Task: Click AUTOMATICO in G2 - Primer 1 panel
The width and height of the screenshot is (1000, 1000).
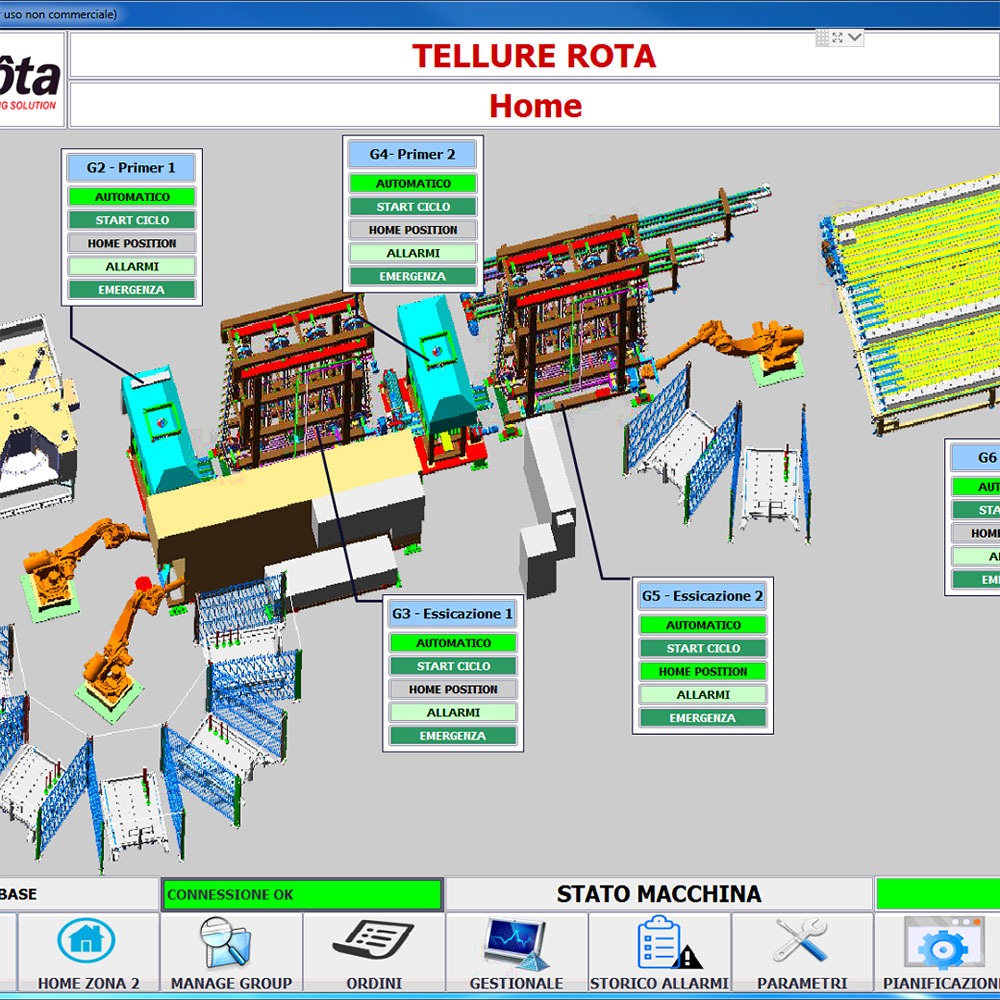Action: point(132,196)
